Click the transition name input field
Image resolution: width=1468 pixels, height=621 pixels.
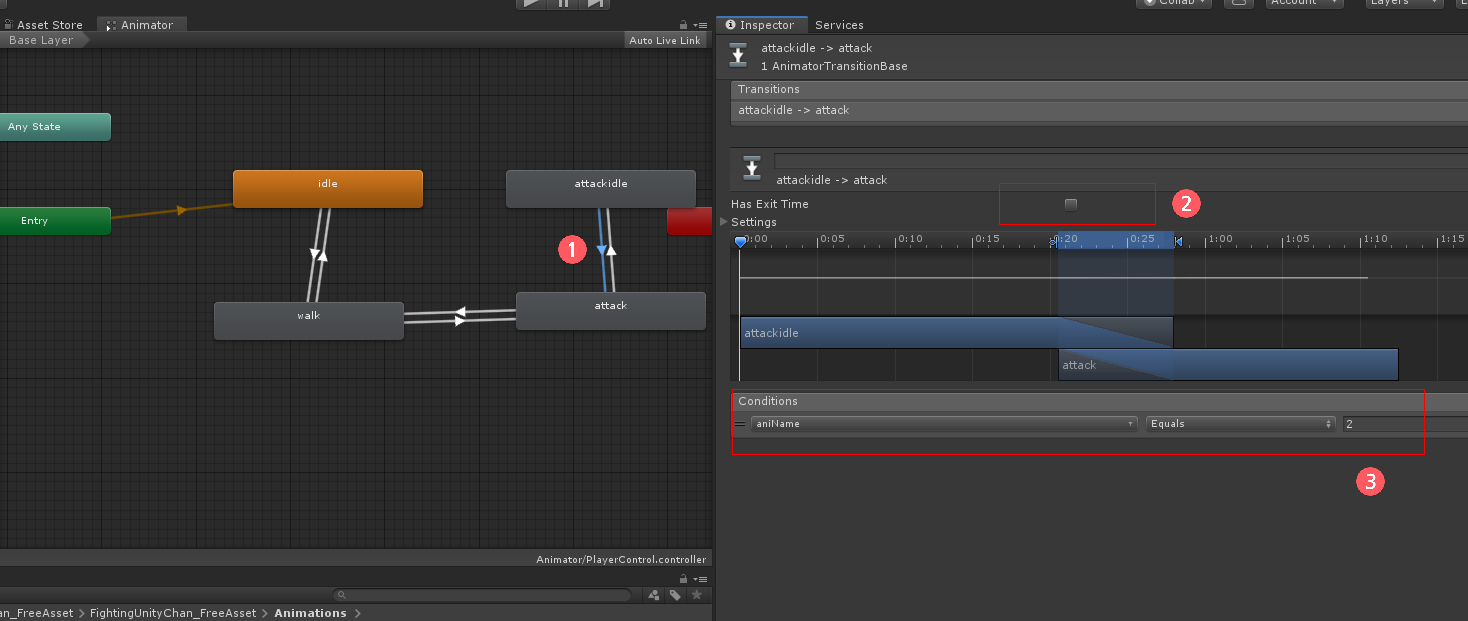pos(1120,160)
